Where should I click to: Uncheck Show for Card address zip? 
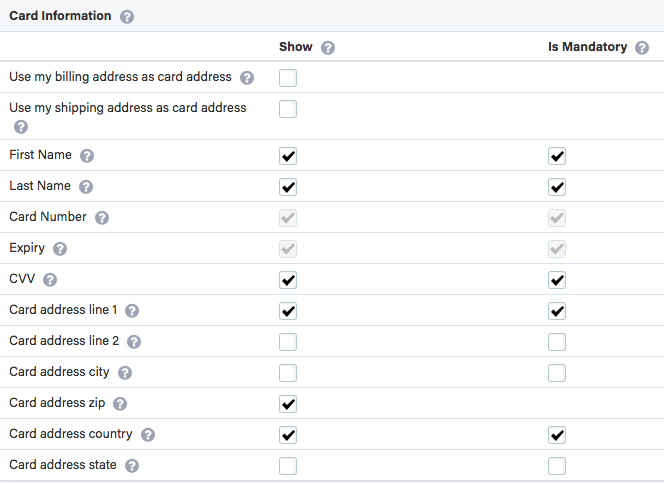pyautogui.click(x=288, y=404)
